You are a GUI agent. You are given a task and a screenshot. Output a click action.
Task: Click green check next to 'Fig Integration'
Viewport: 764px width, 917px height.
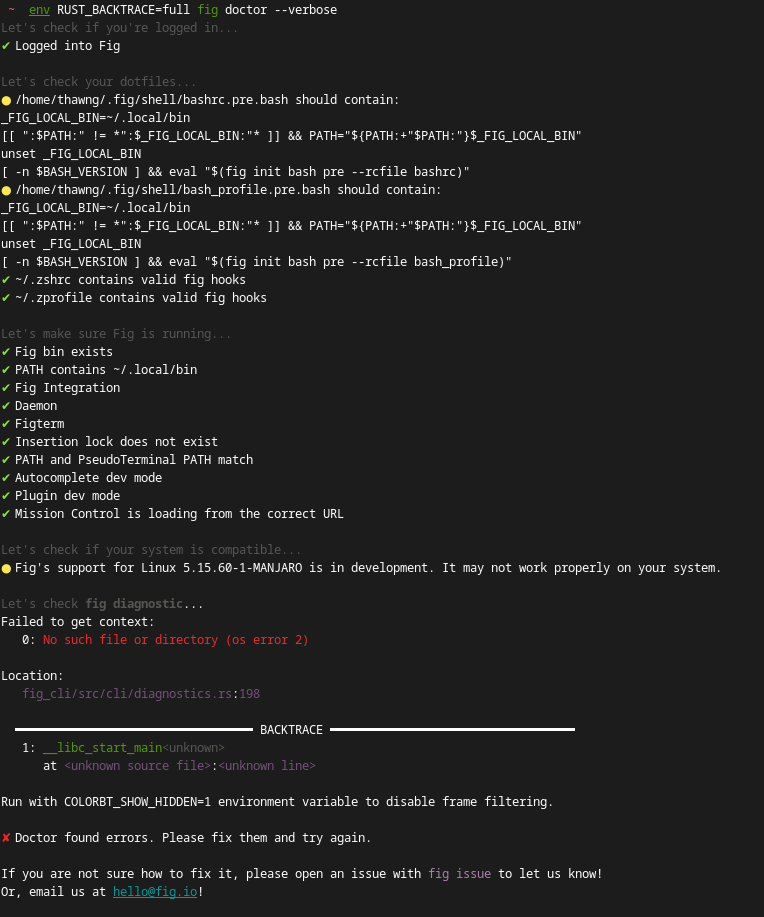pos(6,388)
